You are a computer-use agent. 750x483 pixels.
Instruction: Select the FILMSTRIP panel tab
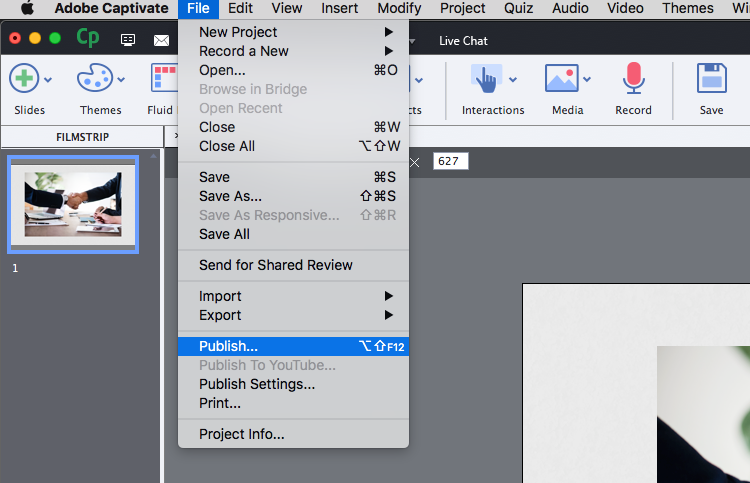(82, 137)
